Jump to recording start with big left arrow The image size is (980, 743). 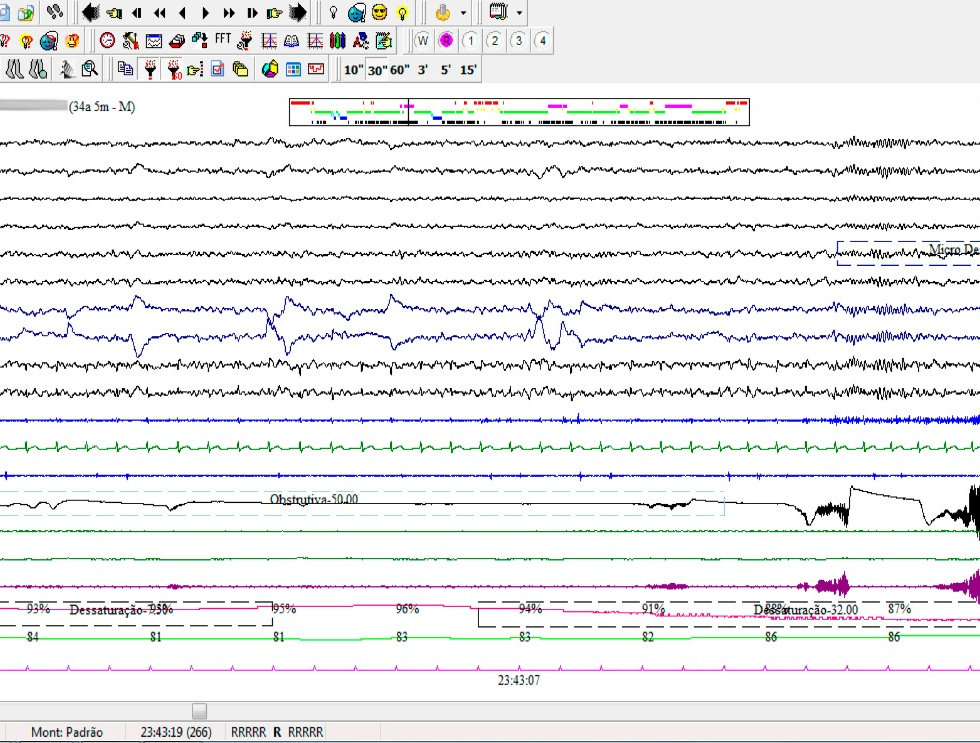pos(90,12)
